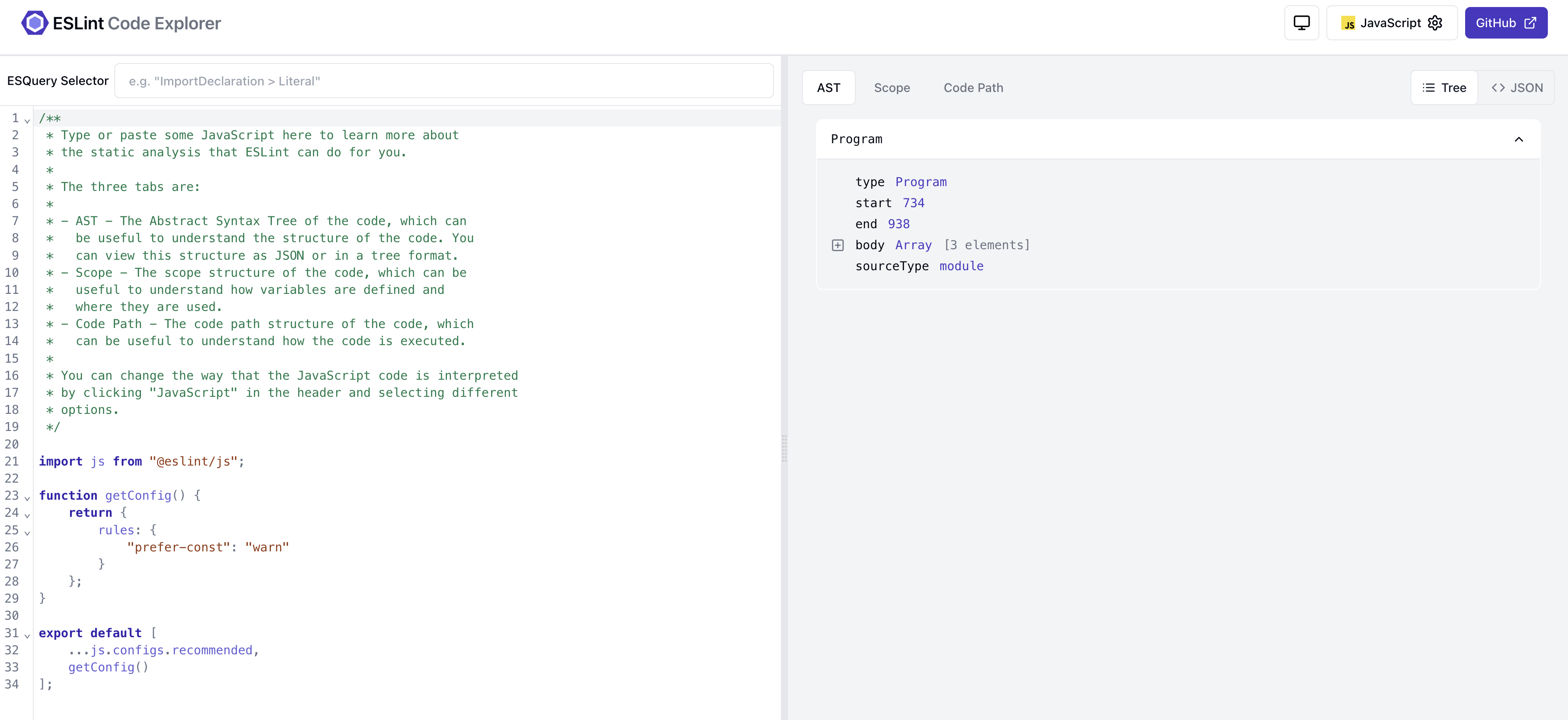Select the AST tab
The width and height of the screenshot is (1568, 720).
pyautogui.click(x=828, y=88)
